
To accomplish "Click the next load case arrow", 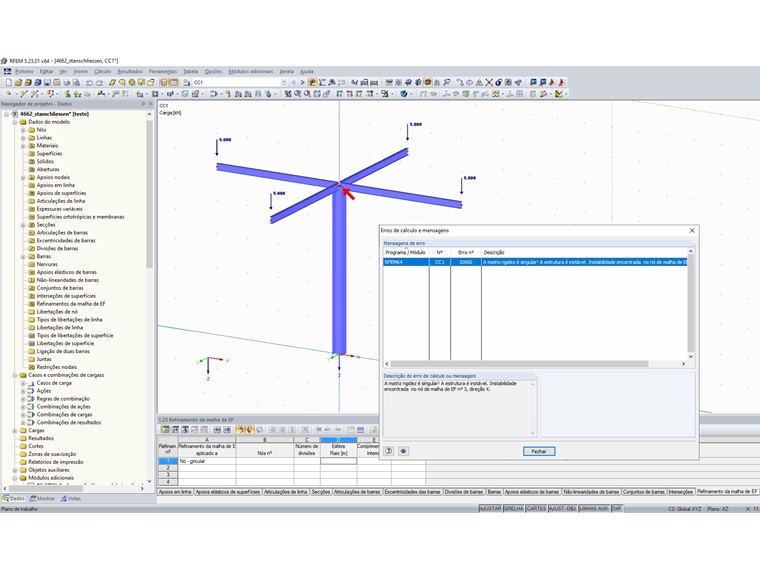I will coord(302,82).
